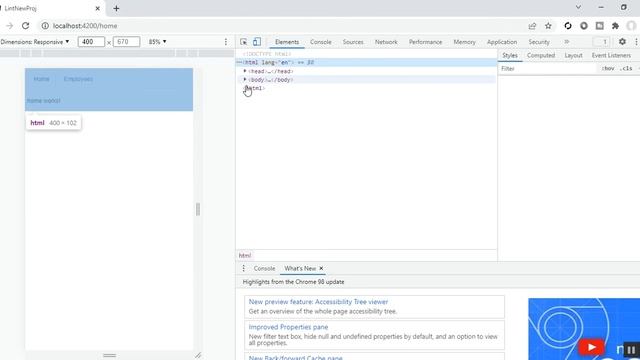Select the DOCTYPE html row
Image resolution: width=640 pixels, height=360 pixels.
(267, 54)
